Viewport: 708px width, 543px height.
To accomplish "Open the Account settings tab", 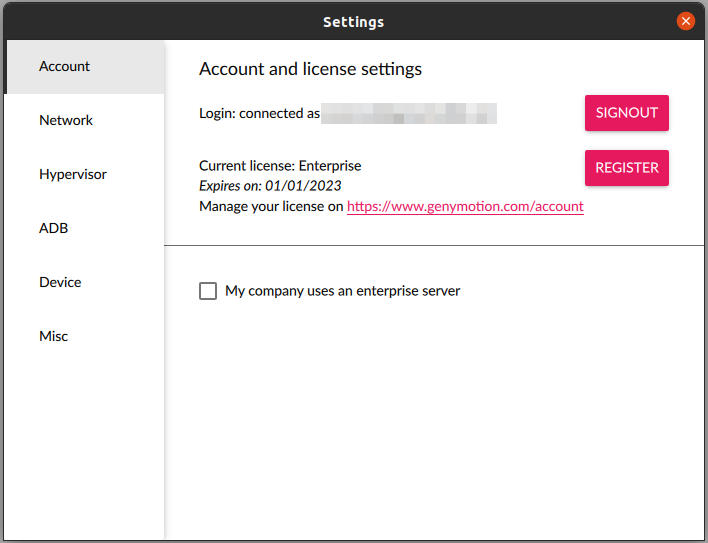I will tap(65, 67).
